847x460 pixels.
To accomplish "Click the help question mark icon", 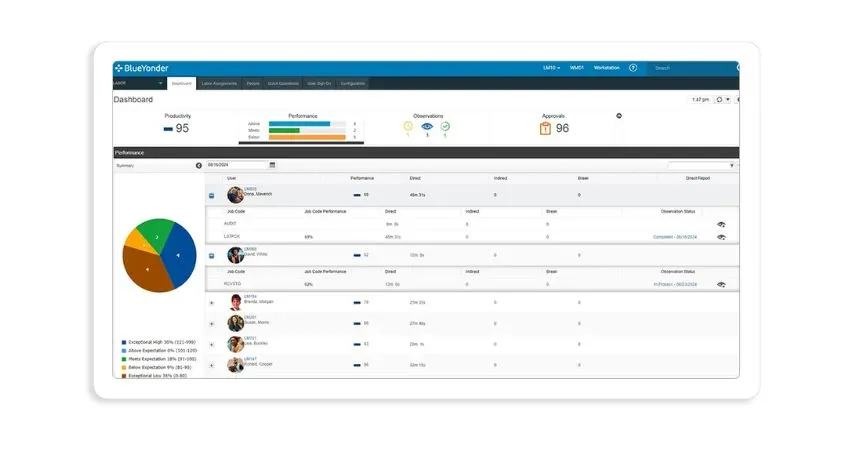I will pyautogui.click(x=633, y=68).
